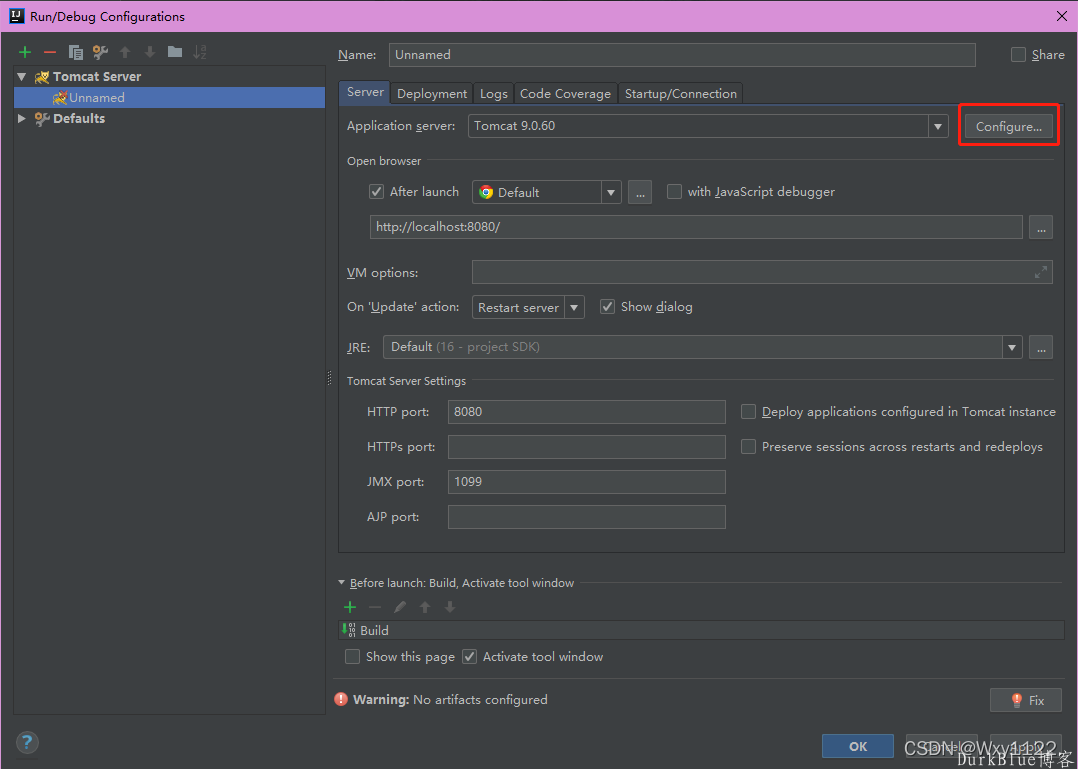Open the Logs tab
The width and height of the screenshot is (1078, 769).
(x=494, y=93)
